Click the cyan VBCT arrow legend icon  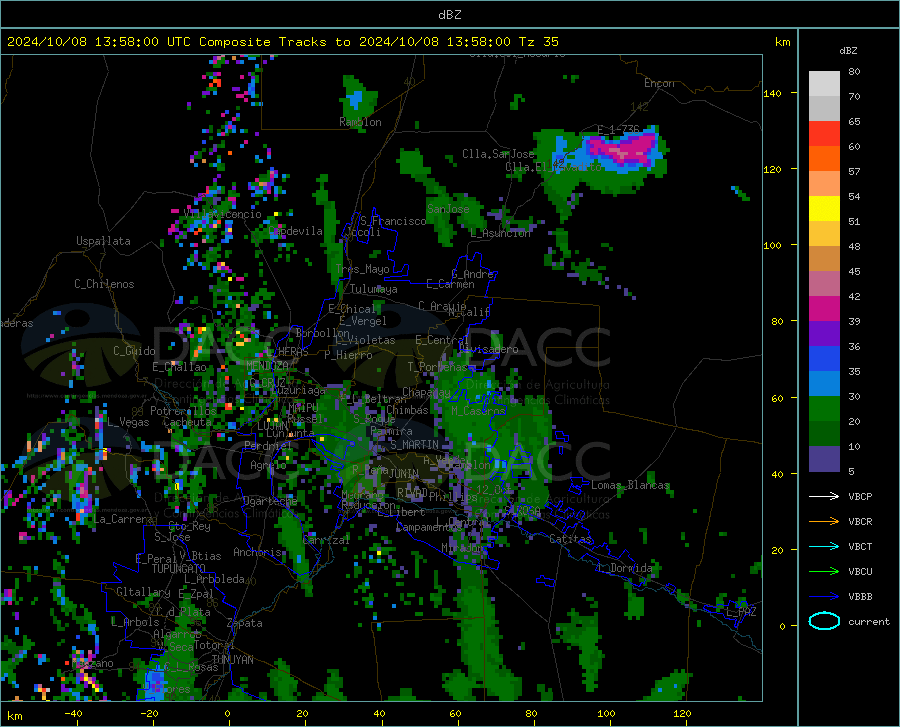point(824,546)
